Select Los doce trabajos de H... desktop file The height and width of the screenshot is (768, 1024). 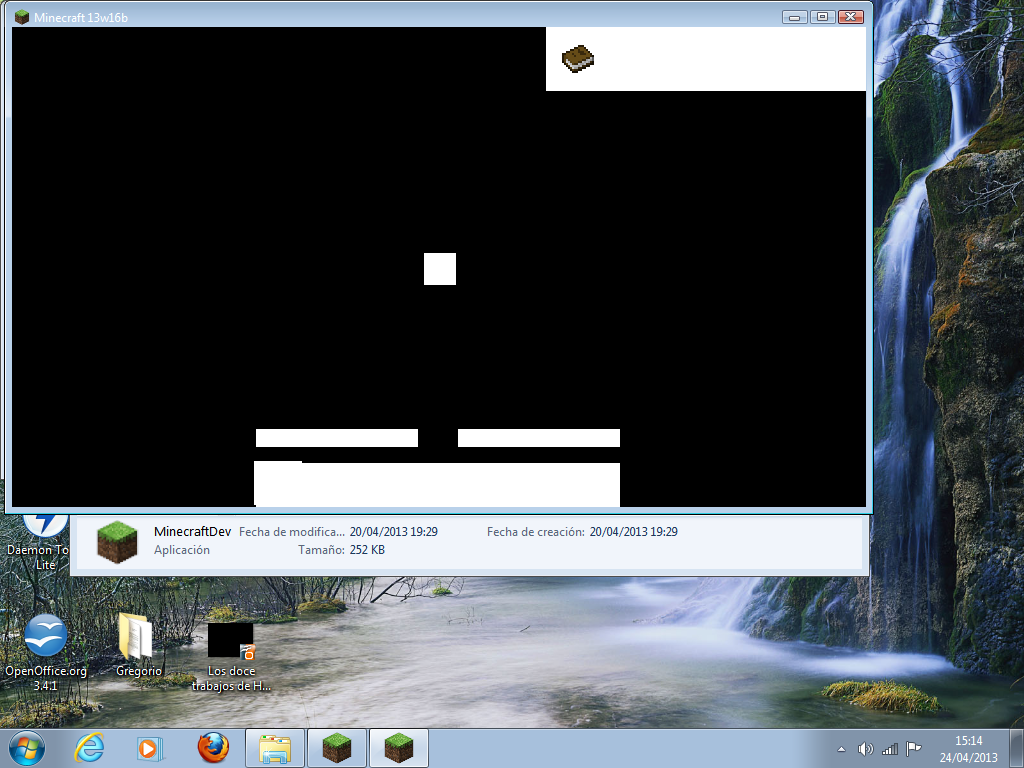point(231,657)
